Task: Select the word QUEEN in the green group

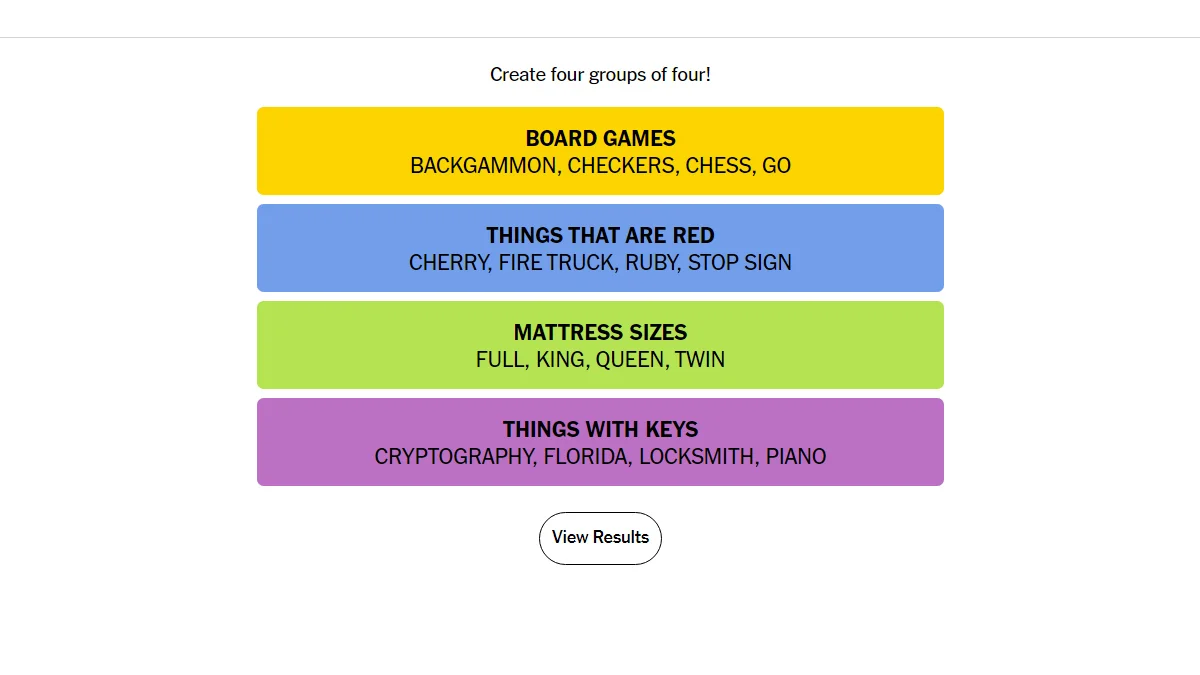Action: click(629, 360)
